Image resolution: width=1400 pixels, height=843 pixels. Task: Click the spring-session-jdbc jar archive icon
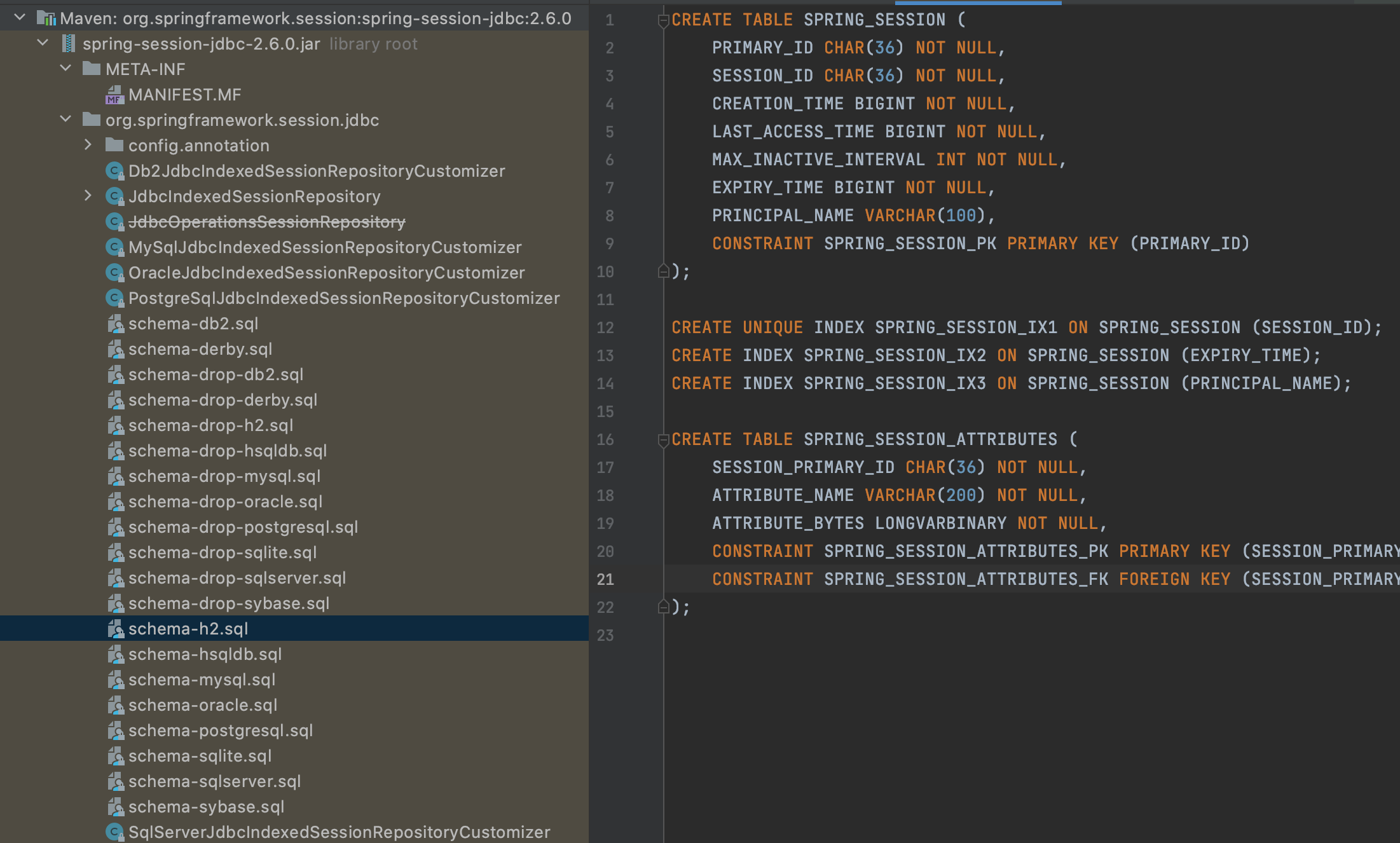click(69, 44)
